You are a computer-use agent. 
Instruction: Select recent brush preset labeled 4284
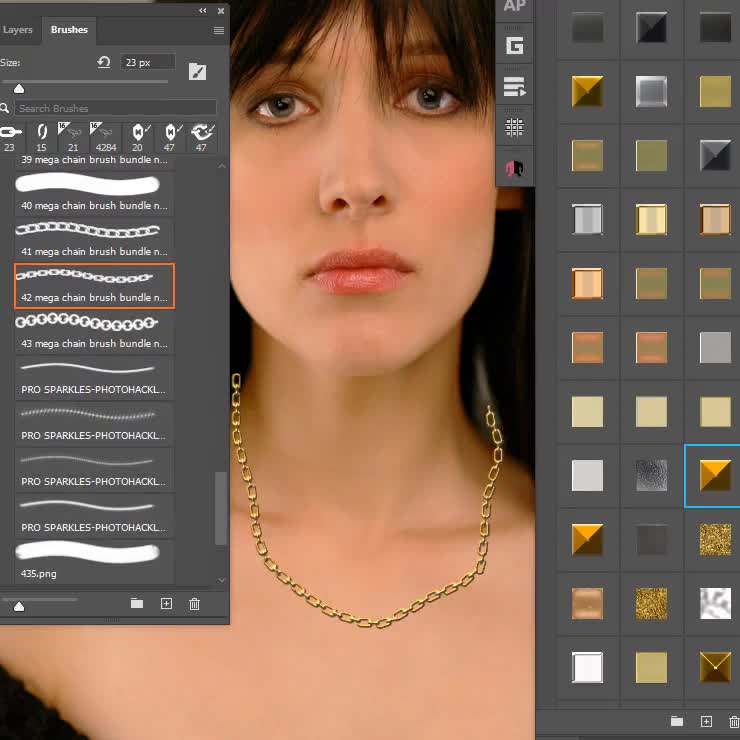click(105, 138)
